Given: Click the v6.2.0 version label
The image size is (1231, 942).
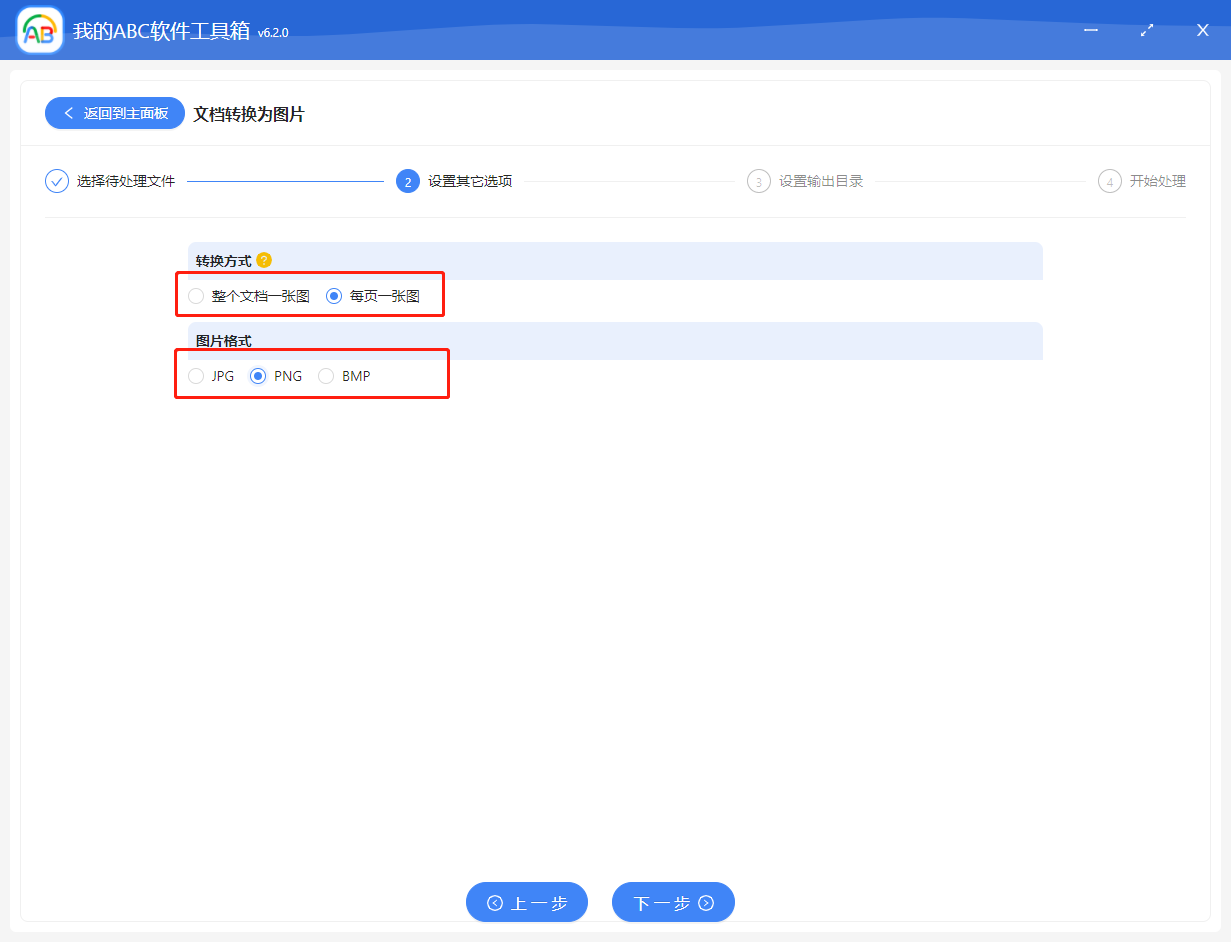Looking at the screenshot, I should pos(273,33).
